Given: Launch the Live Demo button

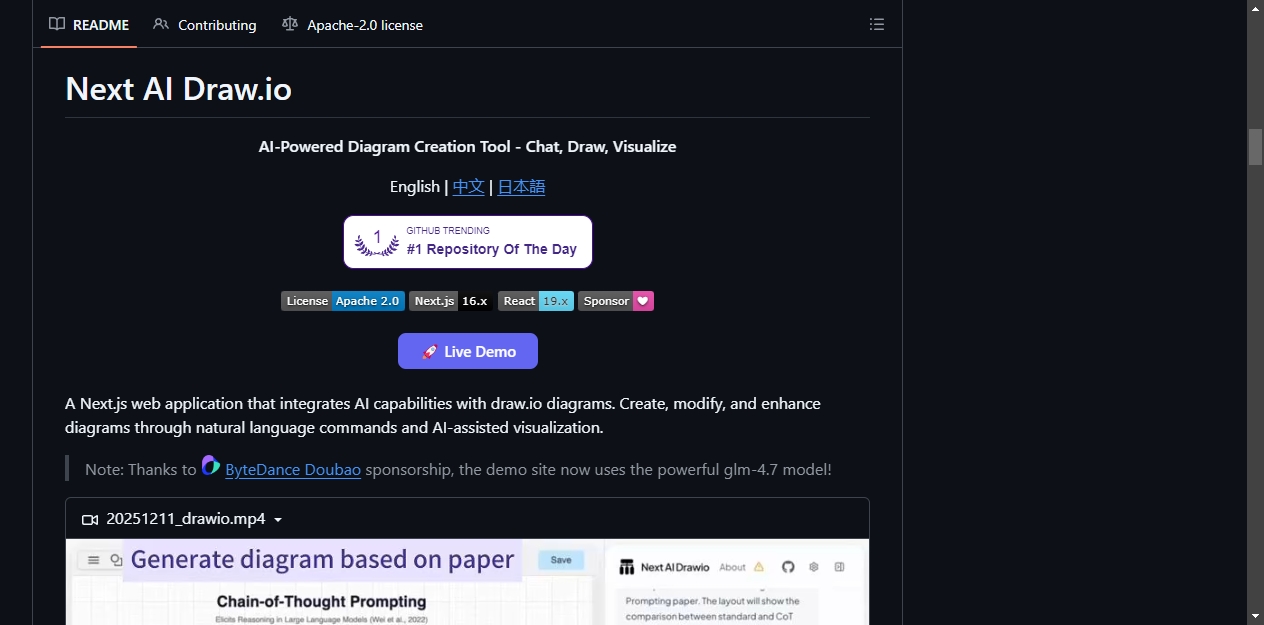Looking at the screenshot, I should tap(468, 351).
